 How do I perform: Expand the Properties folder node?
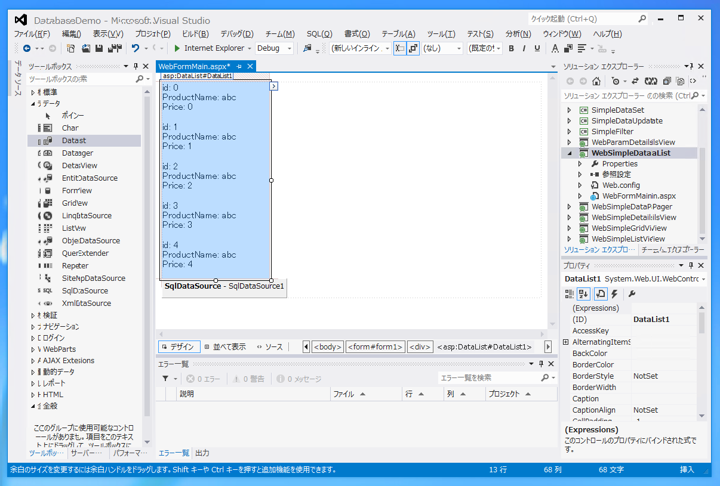(580, 164)
